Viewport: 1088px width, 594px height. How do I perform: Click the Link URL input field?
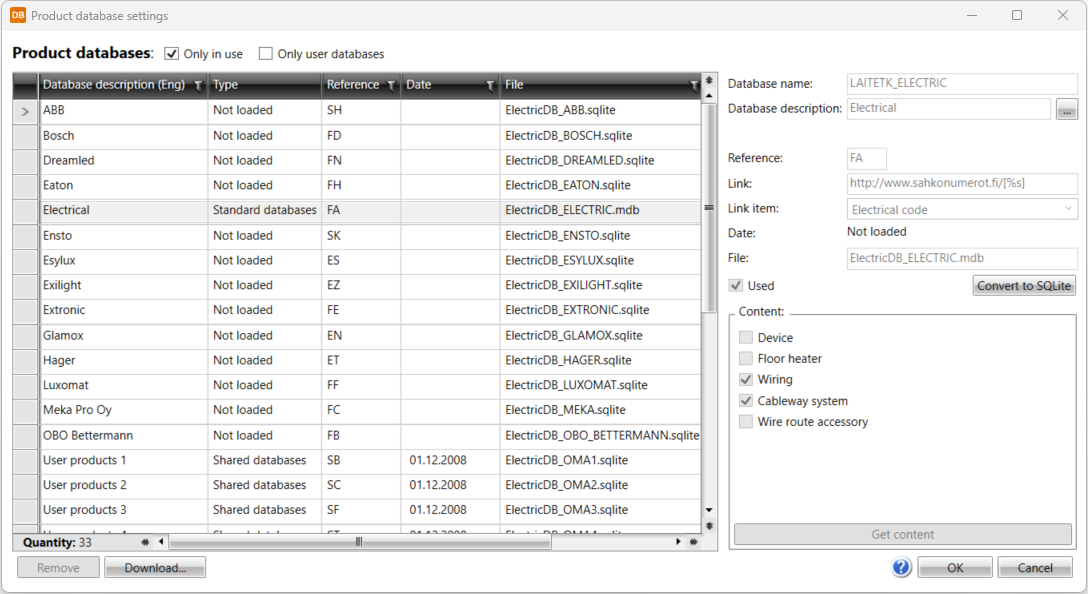click(x=961, y=183)
